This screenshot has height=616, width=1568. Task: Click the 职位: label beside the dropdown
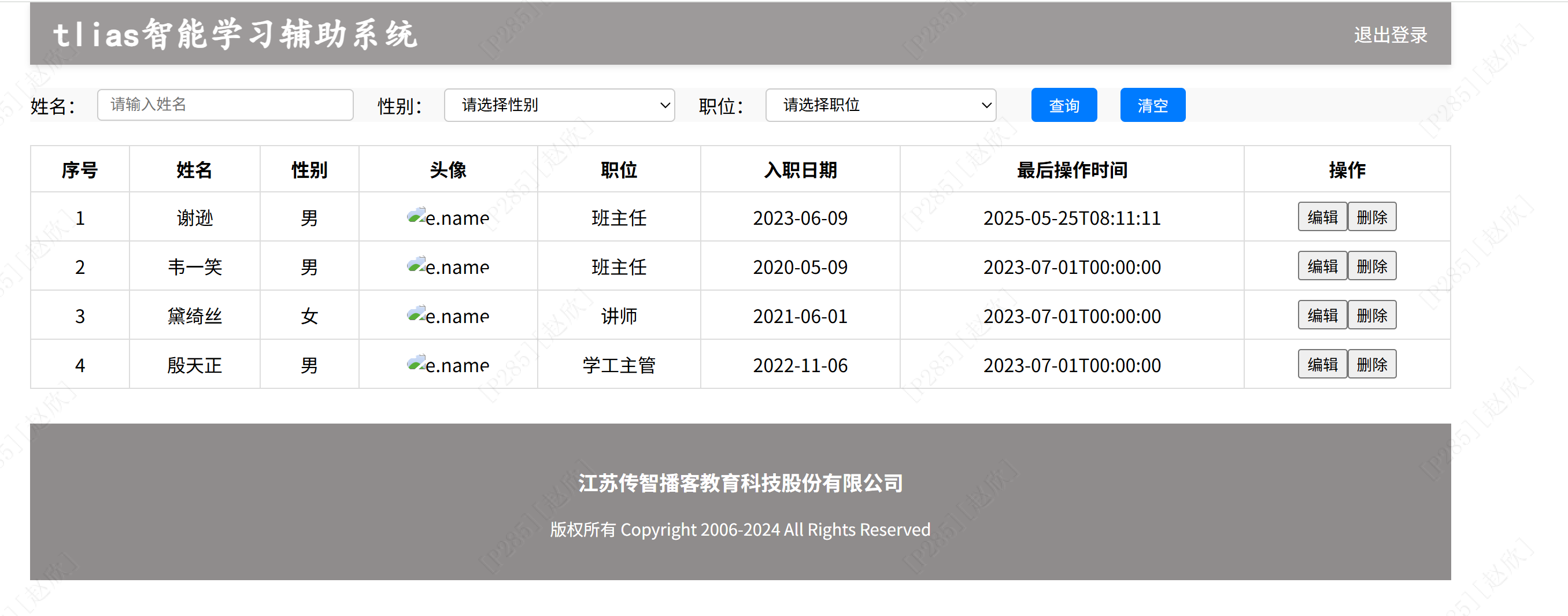pyautogui.click(x=722, y=106)
